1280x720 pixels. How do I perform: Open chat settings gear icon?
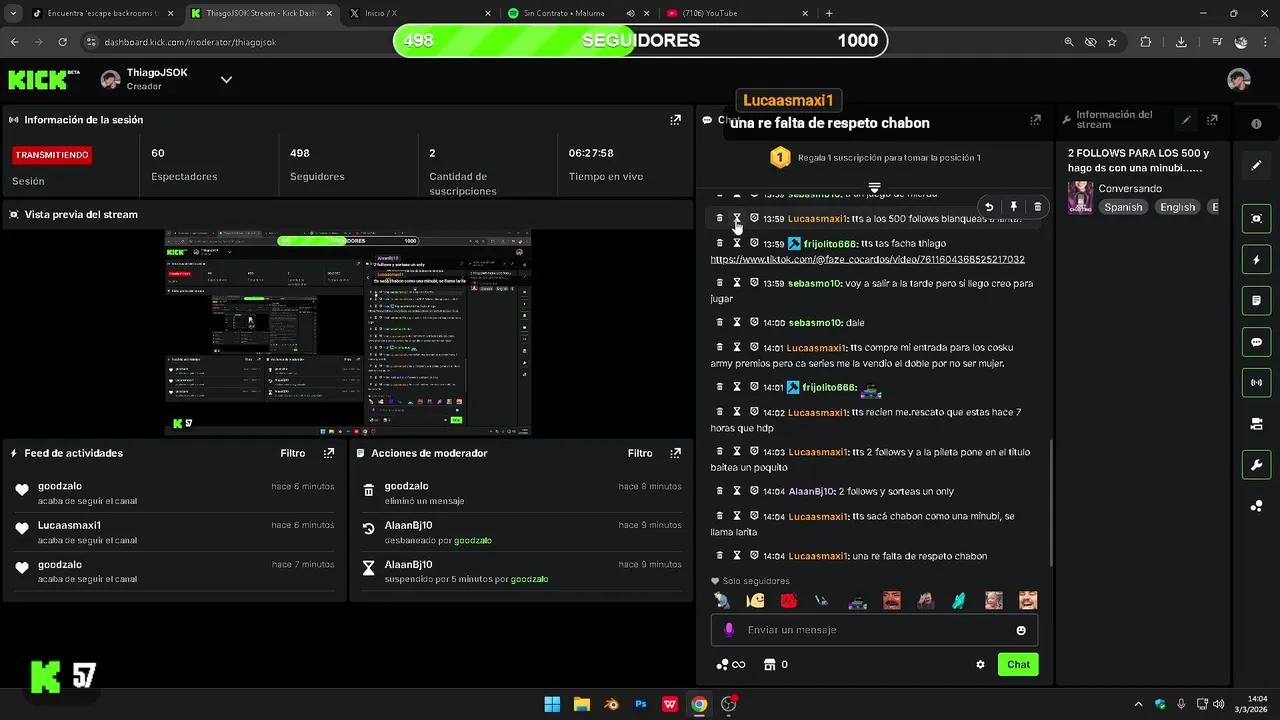click(980, 664)
